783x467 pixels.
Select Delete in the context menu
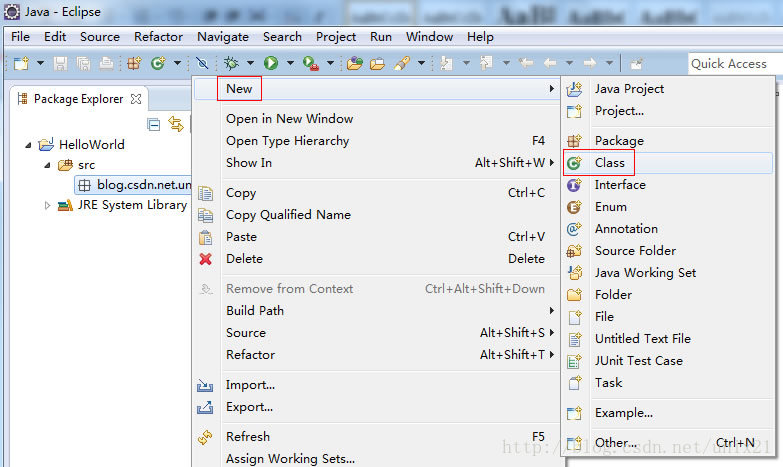point(376,259)
